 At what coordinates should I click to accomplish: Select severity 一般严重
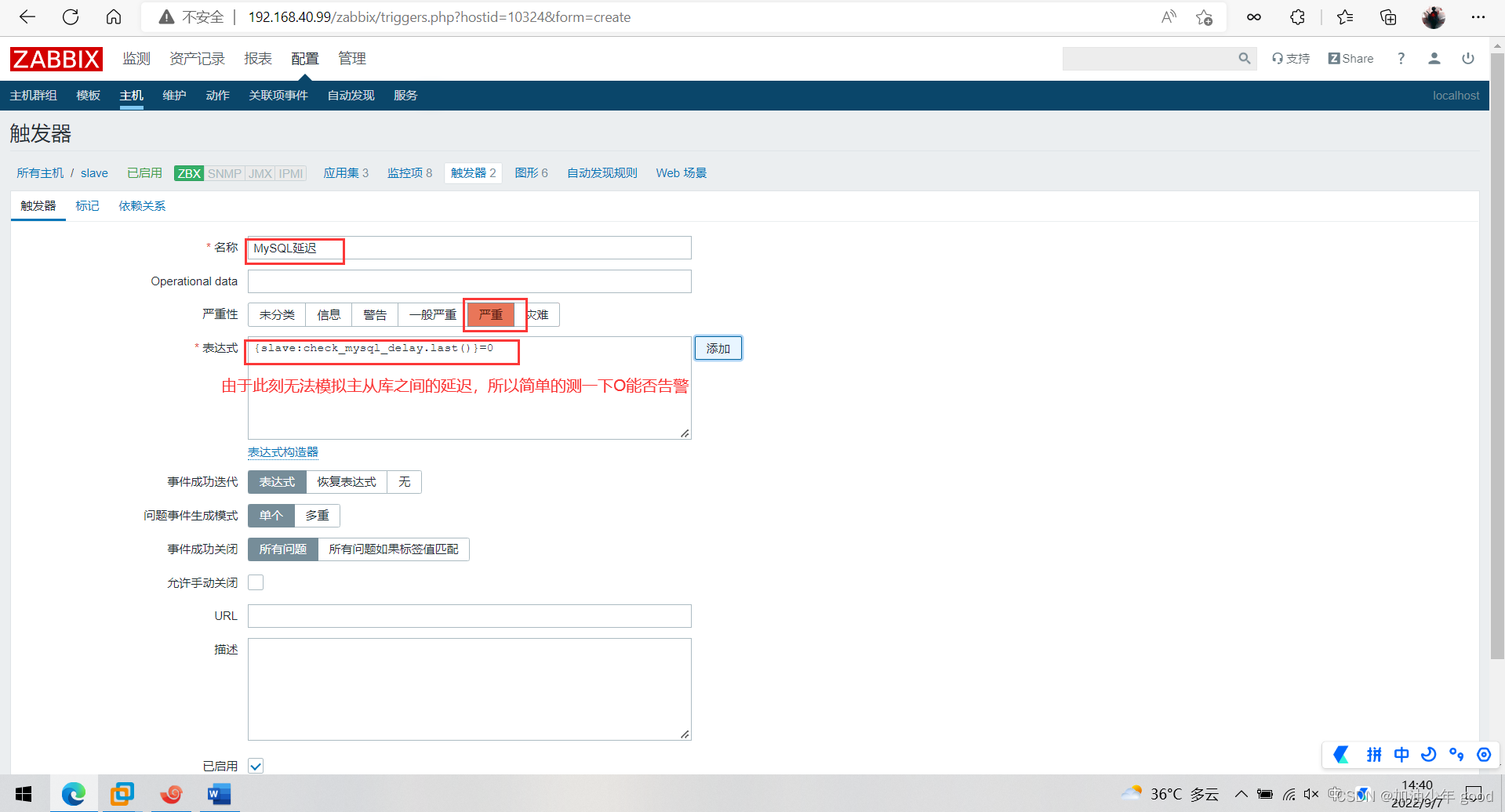click(x=433, y=315)
